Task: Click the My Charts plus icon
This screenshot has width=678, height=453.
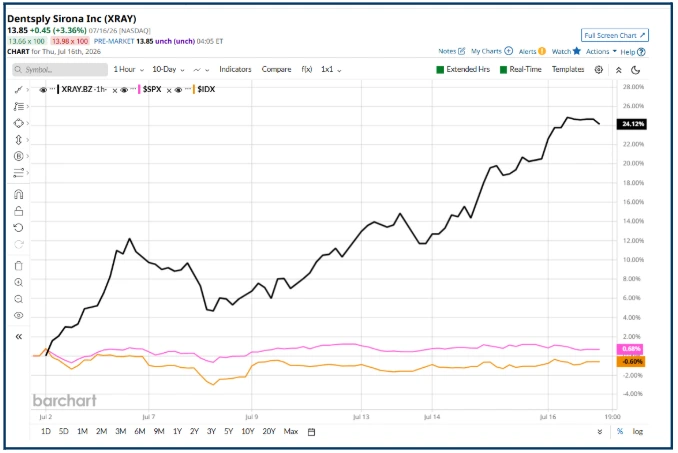Action: coord(508,51)
